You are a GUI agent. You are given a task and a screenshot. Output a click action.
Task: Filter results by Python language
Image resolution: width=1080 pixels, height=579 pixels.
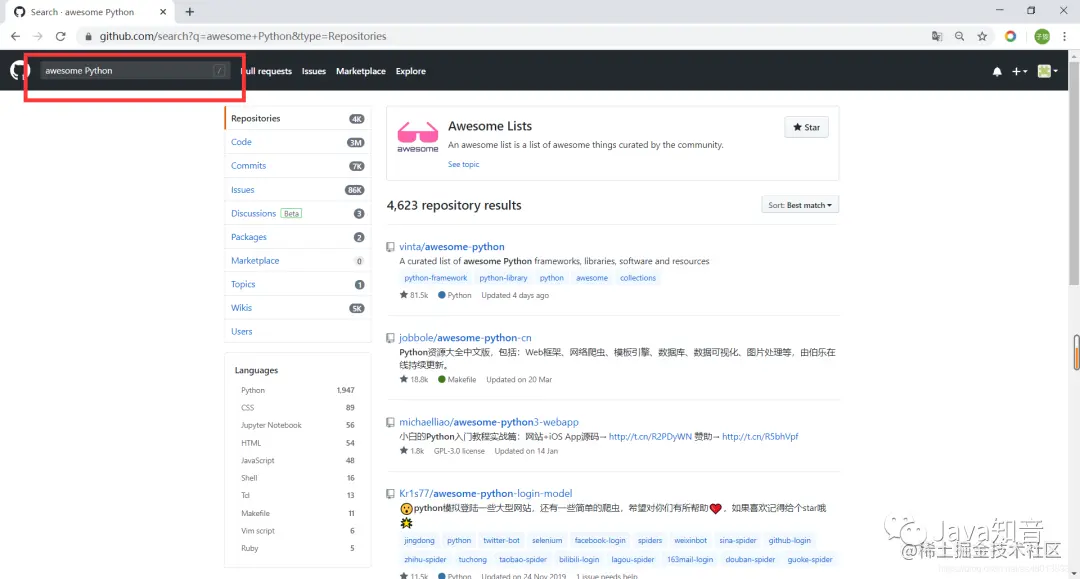(x=298, y=390)
